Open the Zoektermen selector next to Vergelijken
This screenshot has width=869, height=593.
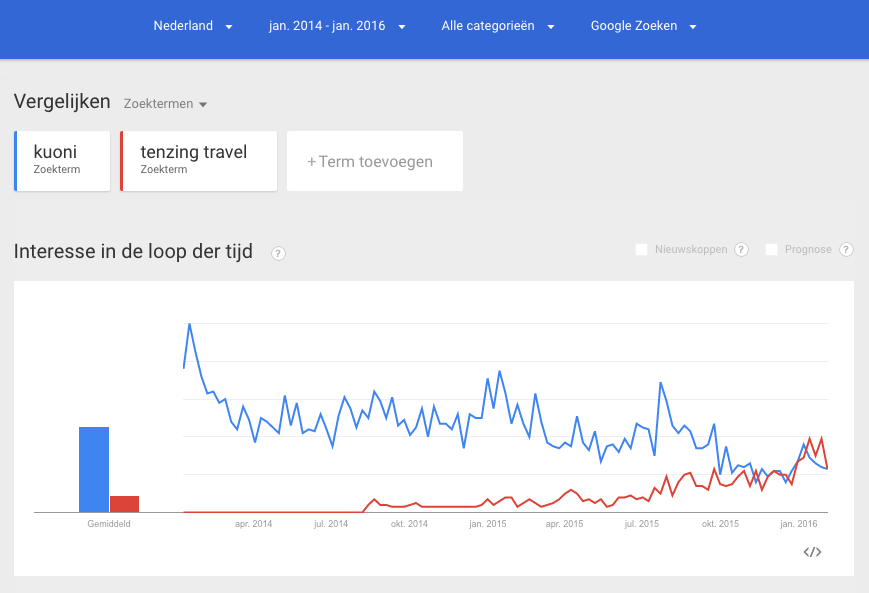(x=165, y=104)
